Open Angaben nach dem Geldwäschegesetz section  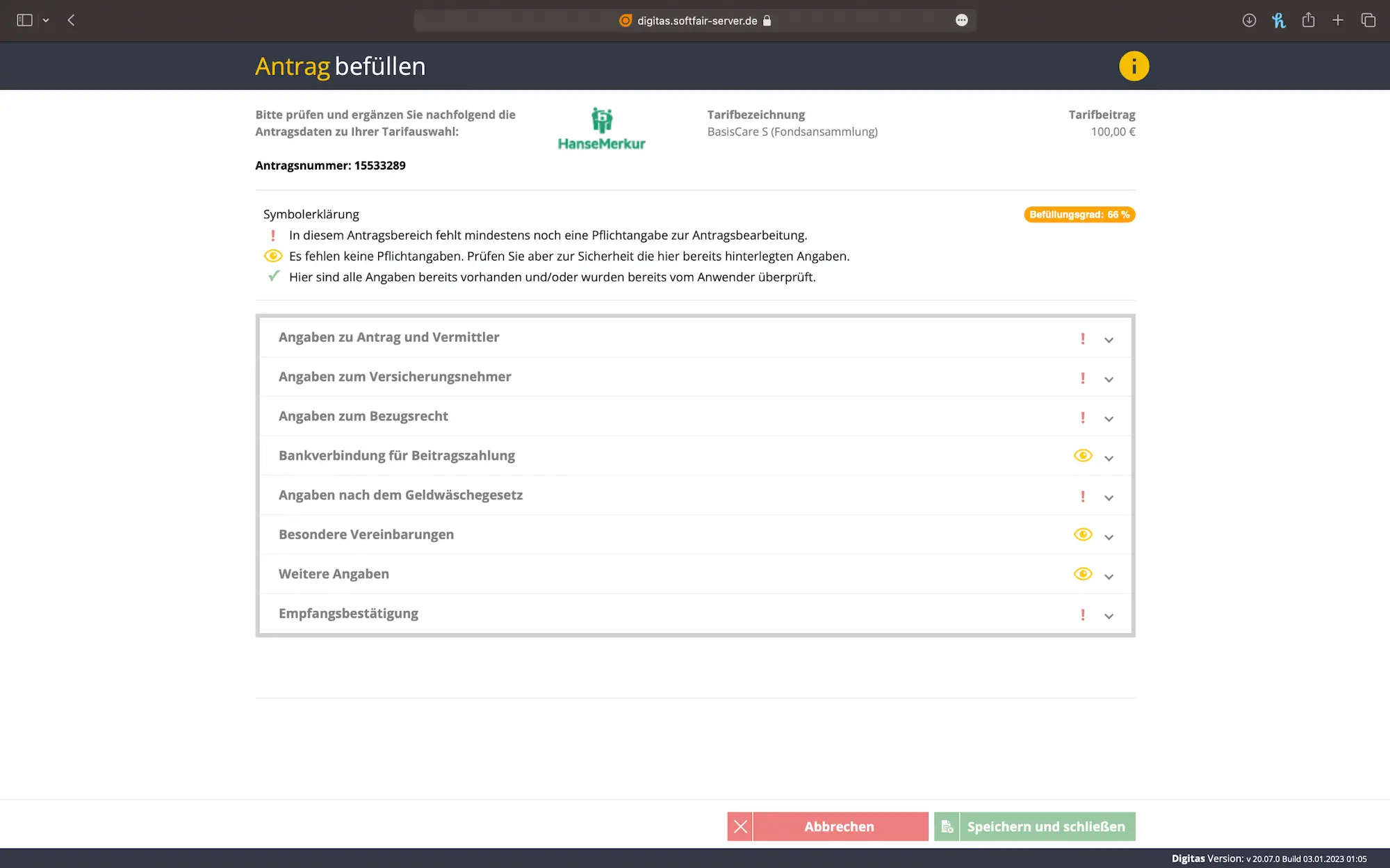[x=400, y=495]
